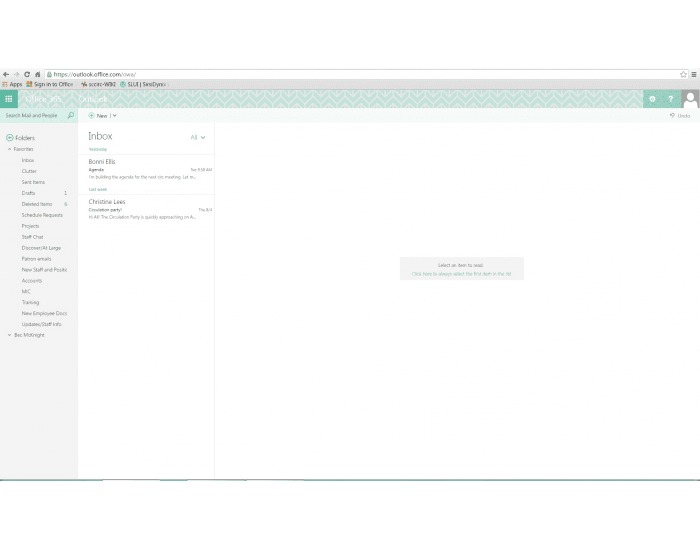Open the sccirc-WIKI bookmark
700x550 pixels.
pos(99,84)
